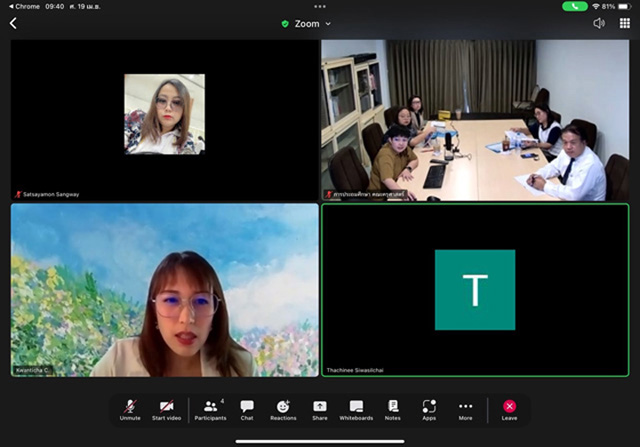Start video from the meeting toolbar
This screenshot has height=447, width=640.
point(166,408)
